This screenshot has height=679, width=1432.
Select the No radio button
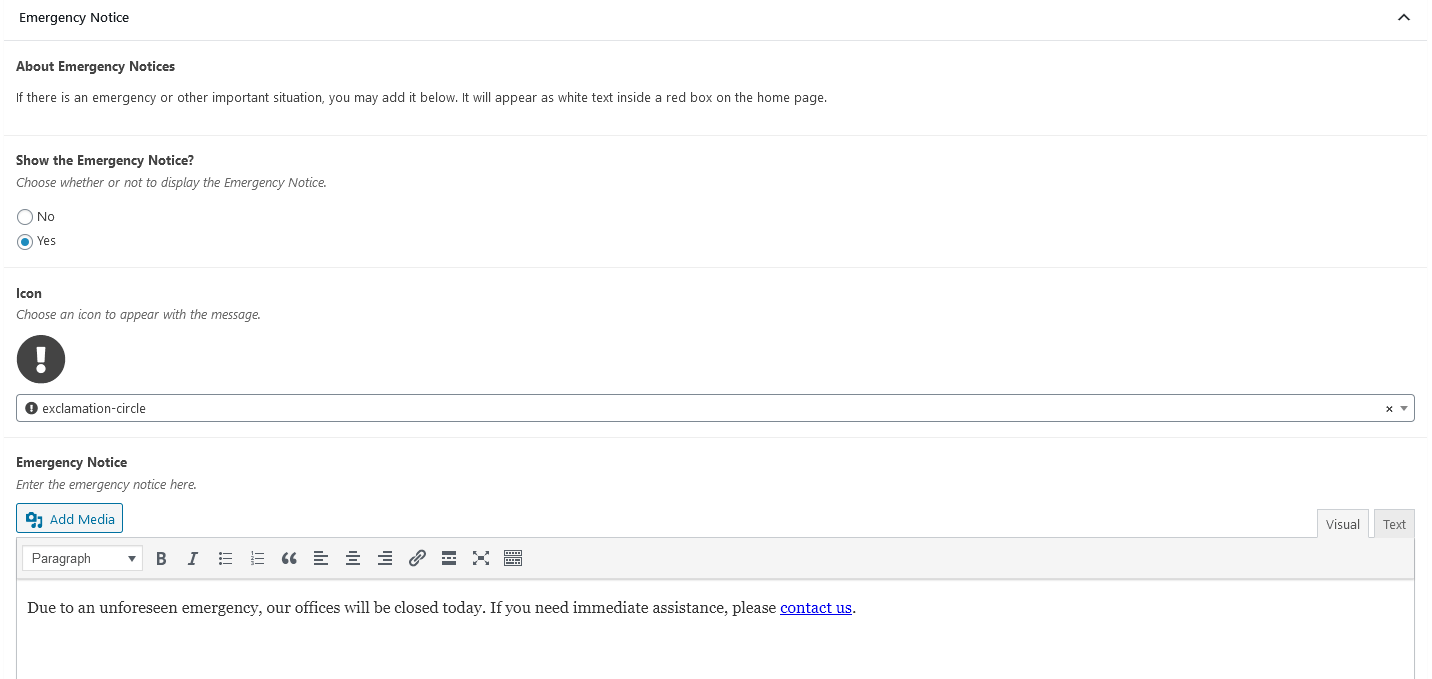(x=25, y=217)
